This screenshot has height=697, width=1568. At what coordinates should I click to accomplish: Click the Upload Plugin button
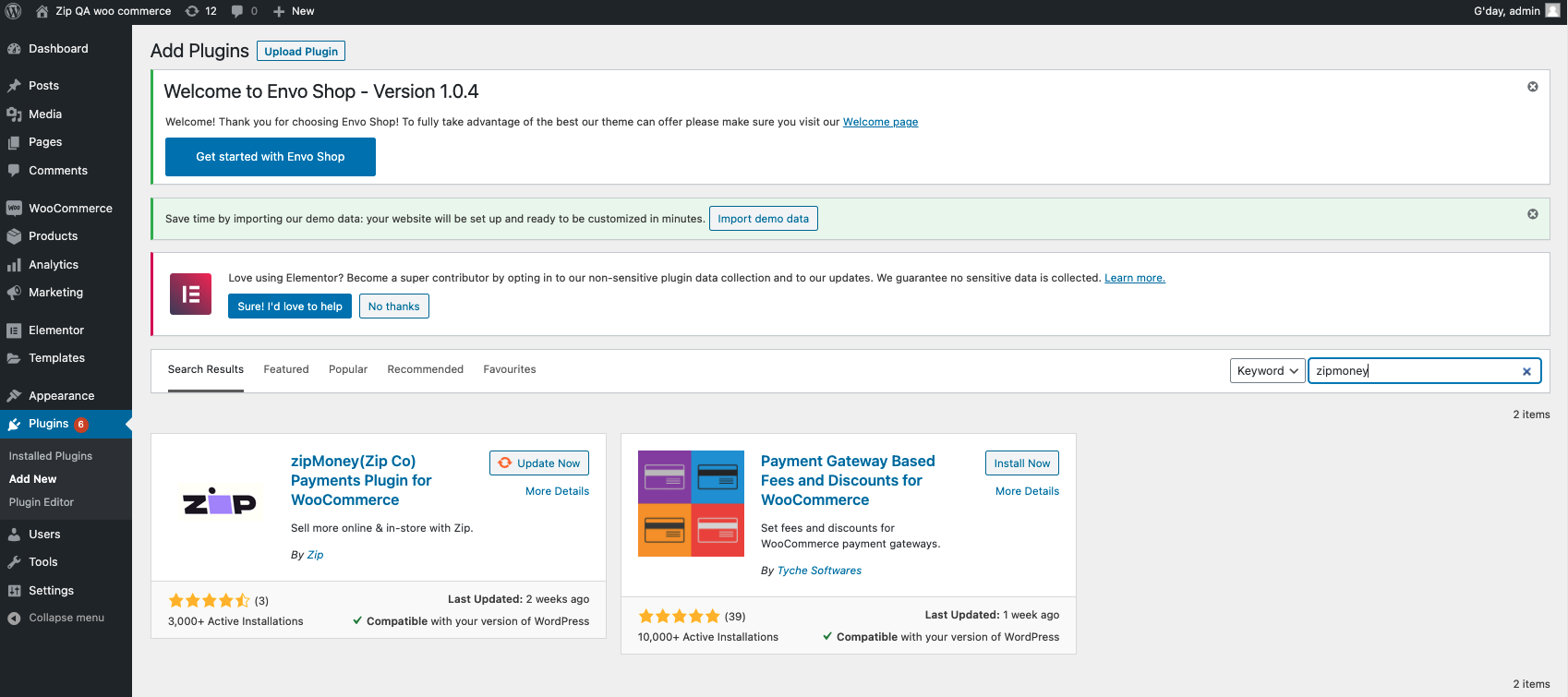coord(301,51)
